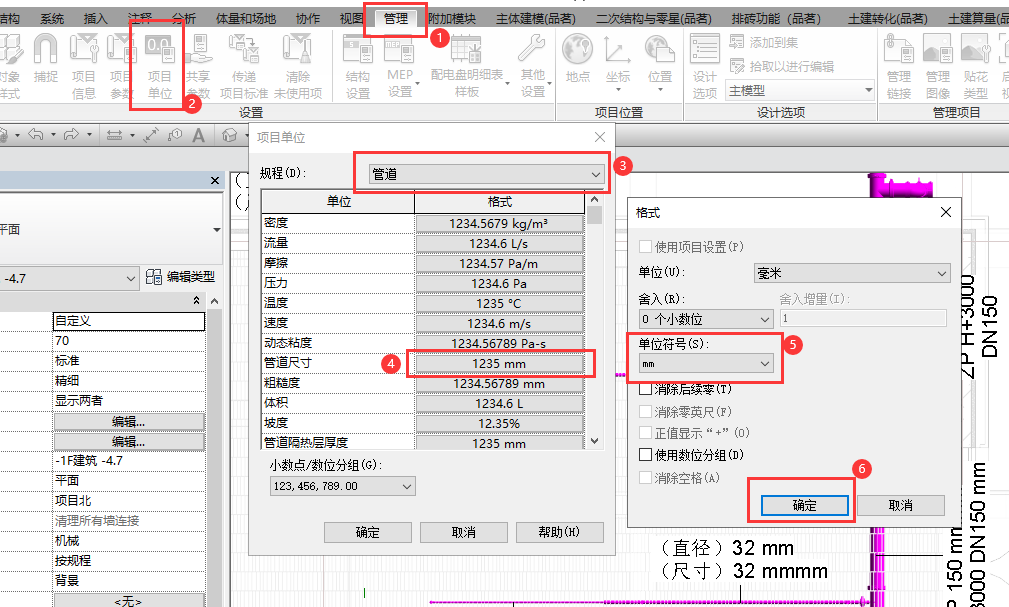Viewport: 1009px width, 607px height.
Task: Open the 规程 discipline dropdown showing 管道
Action: tap(486, 174)
